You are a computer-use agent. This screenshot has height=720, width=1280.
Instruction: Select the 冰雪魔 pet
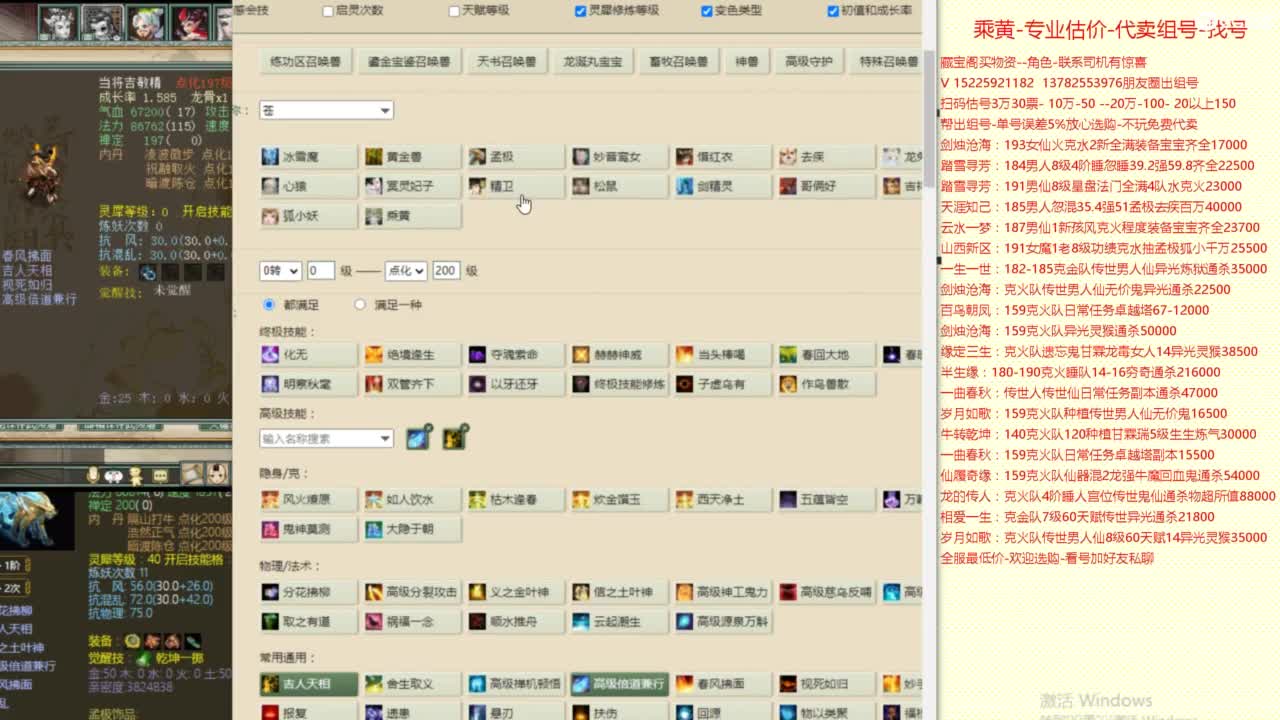(308, 157)
